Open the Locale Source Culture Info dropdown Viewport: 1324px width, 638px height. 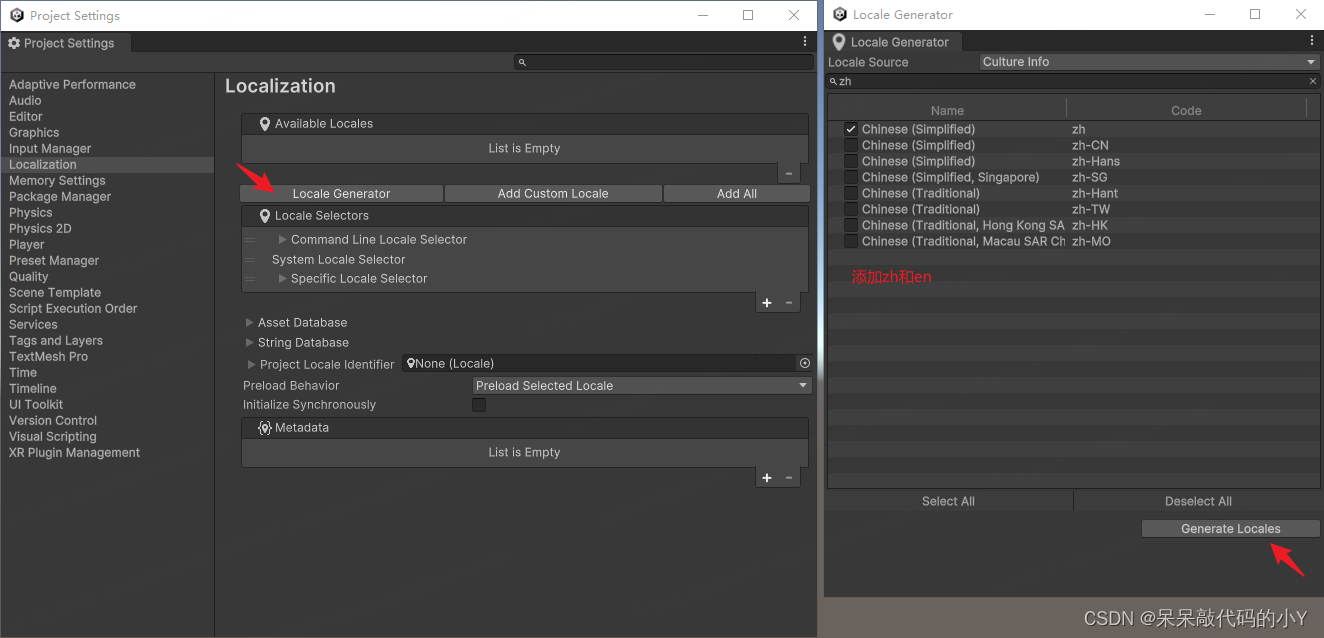[1150, 62]
